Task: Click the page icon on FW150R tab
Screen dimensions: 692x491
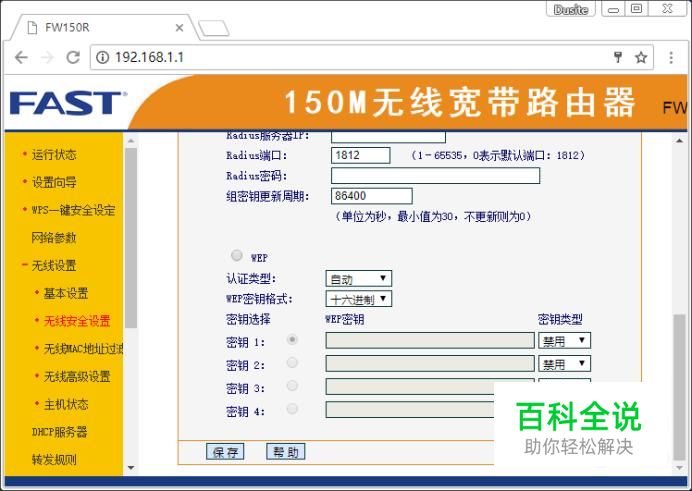Action: (32, 27)
